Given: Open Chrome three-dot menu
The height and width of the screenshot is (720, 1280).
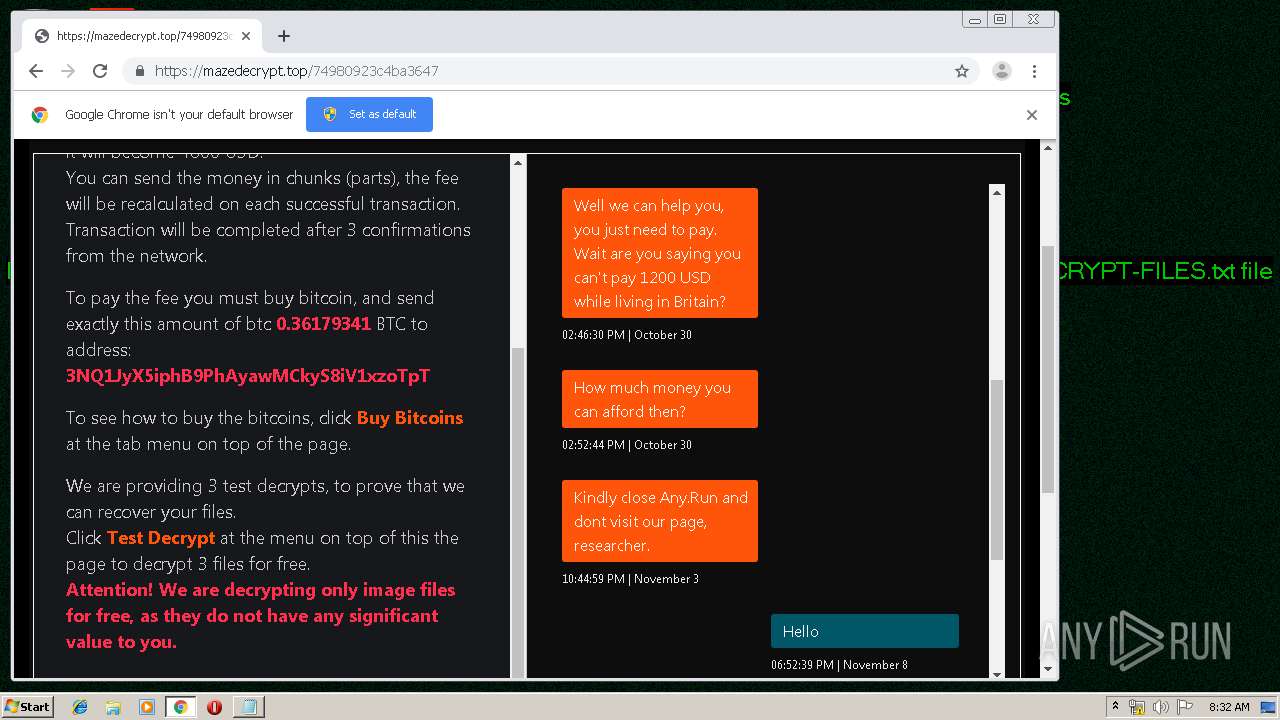Looking at the screenshot, I should tap(1034, 71).
